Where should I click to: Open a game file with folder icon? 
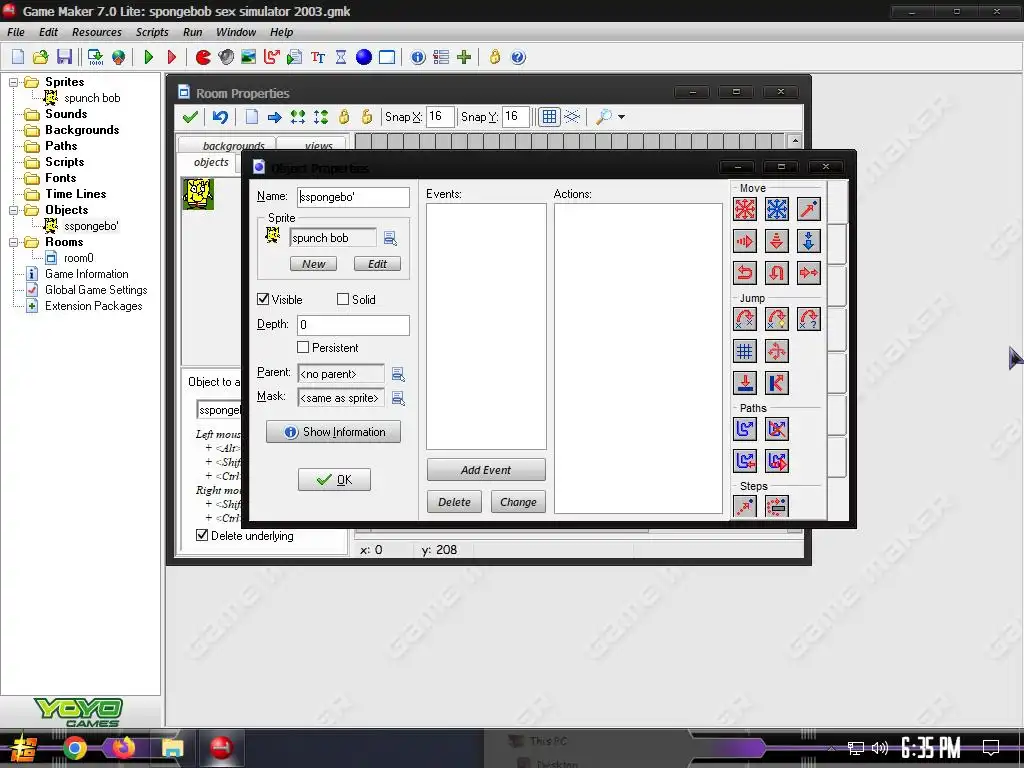40,57
